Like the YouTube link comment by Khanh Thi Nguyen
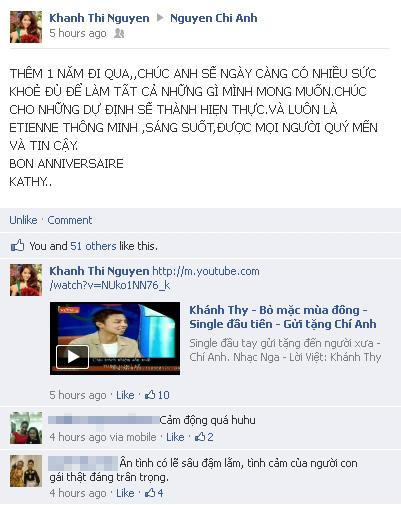Screen dimensions: 401x505 (125, 395)
